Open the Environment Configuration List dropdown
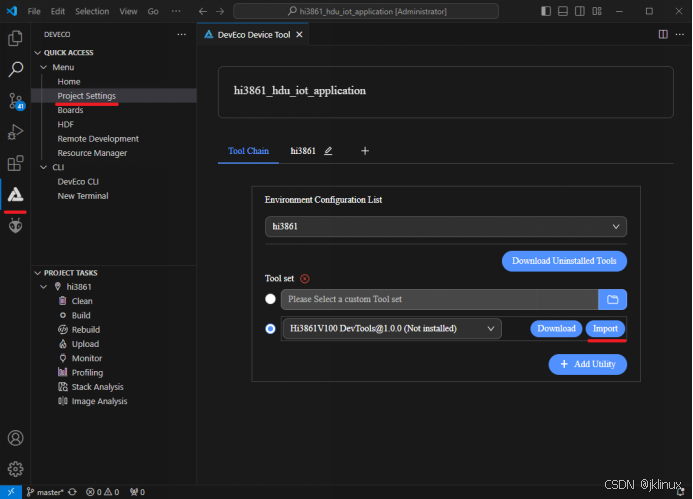Viewport: 693px width, 499px height. click(446, 227)
